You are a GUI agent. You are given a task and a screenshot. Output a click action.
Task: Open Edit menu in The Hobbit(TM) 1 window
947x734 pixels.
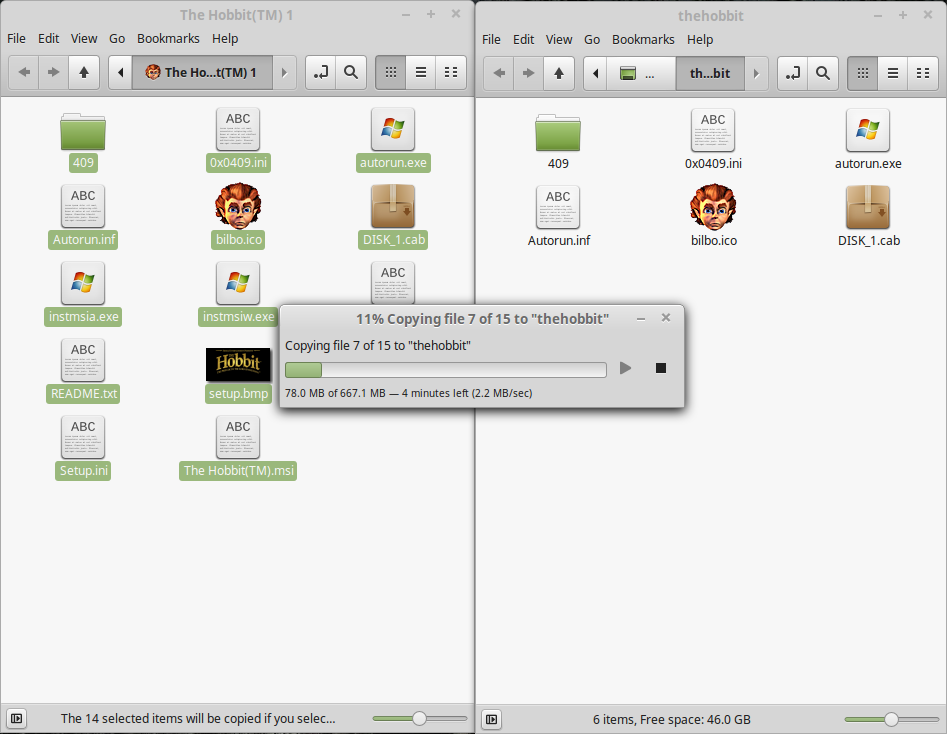(x=48, y=39)
